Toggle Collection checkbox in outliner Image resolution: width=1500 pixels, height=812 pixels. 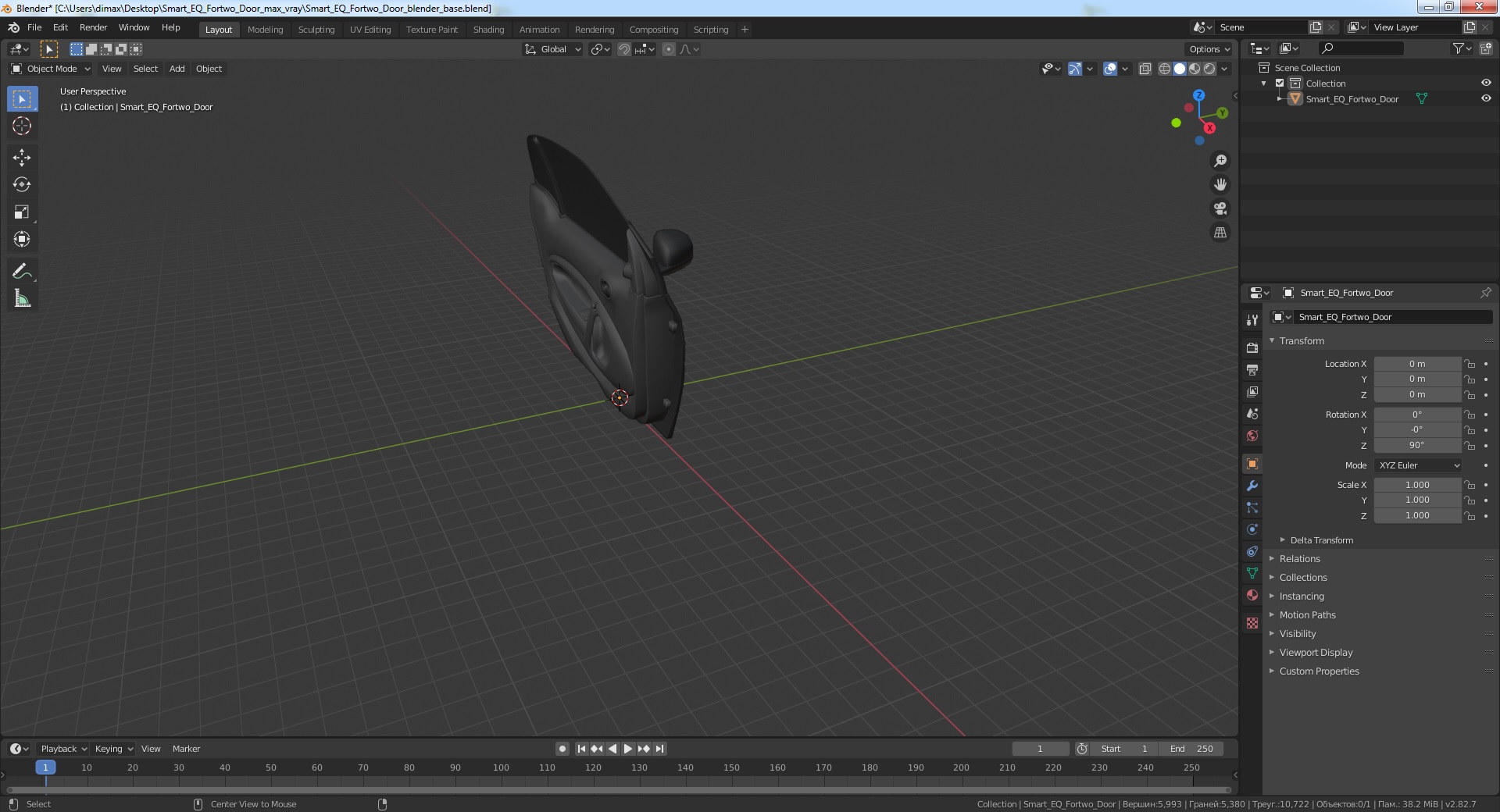[x=1280, y=84]
